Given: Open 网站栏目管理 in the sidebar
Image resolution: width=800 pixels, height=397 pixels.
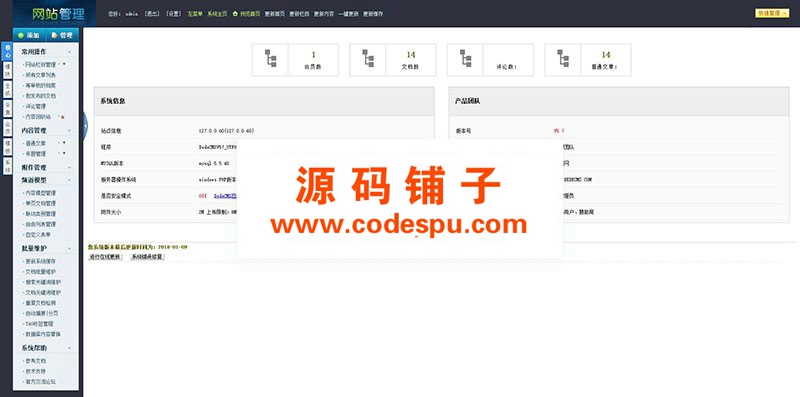Looking at the screenshot, I should [40, 65].
